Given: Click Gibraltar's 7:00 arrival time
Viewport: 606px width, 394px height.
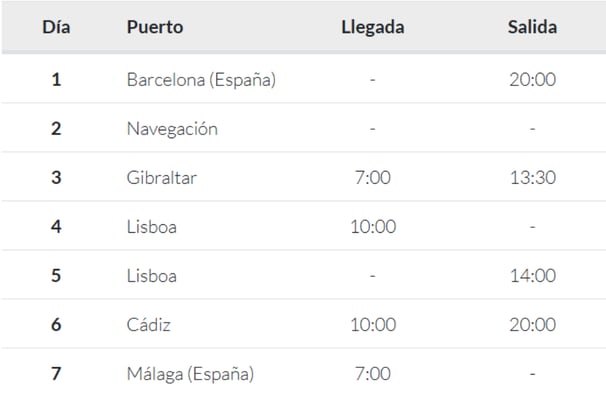Looking at the screenshot, I should coord(373,178).
